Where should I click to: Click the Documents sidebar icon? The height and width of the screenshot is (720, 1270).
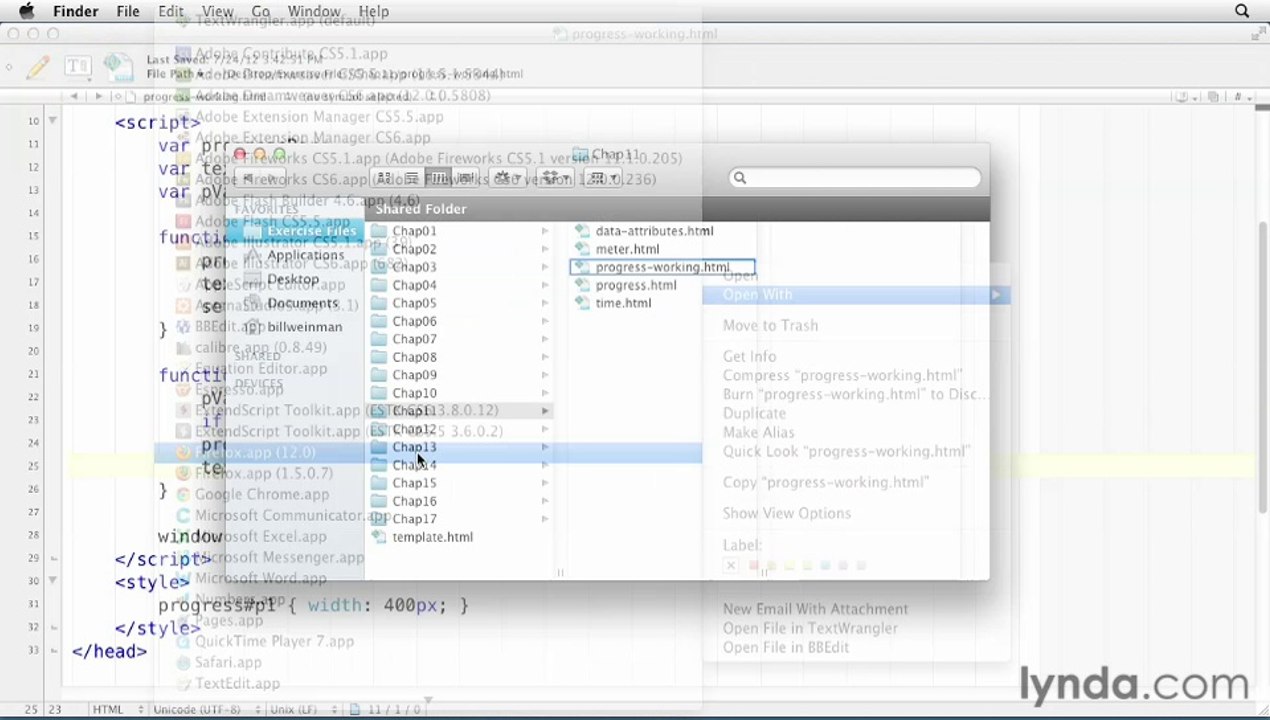click(252, 303)
